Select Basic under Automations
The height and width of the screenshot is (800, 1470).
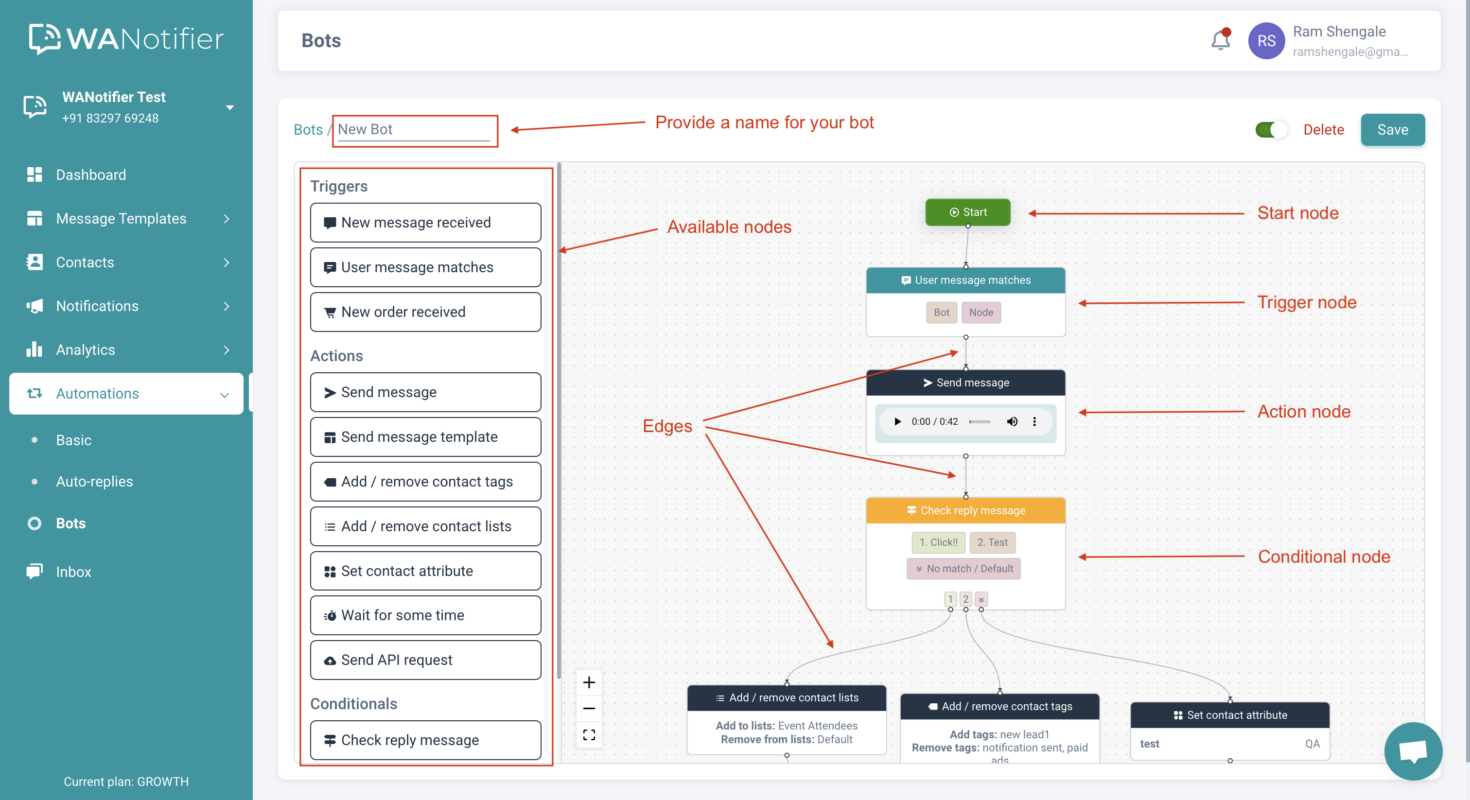tap(73, 440)
